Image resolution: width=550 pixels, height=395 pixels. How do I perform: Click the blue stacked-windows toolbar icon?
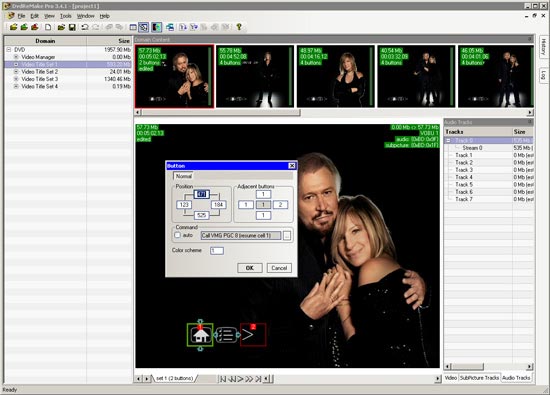tap(170, 27)
